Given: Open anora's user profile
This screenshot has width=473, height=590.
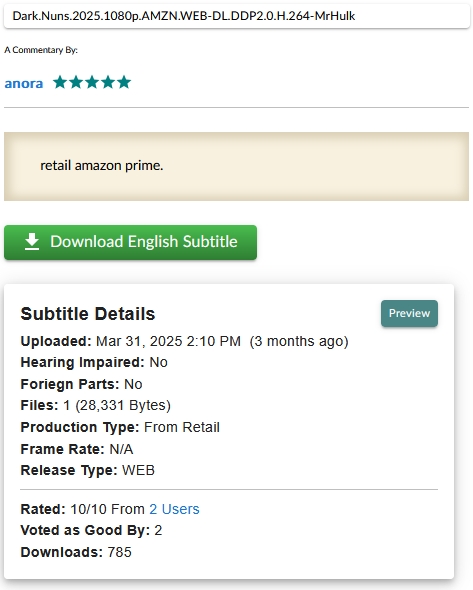Looking at the screenshot, I should pyautogui.click(x=24, y=83).
